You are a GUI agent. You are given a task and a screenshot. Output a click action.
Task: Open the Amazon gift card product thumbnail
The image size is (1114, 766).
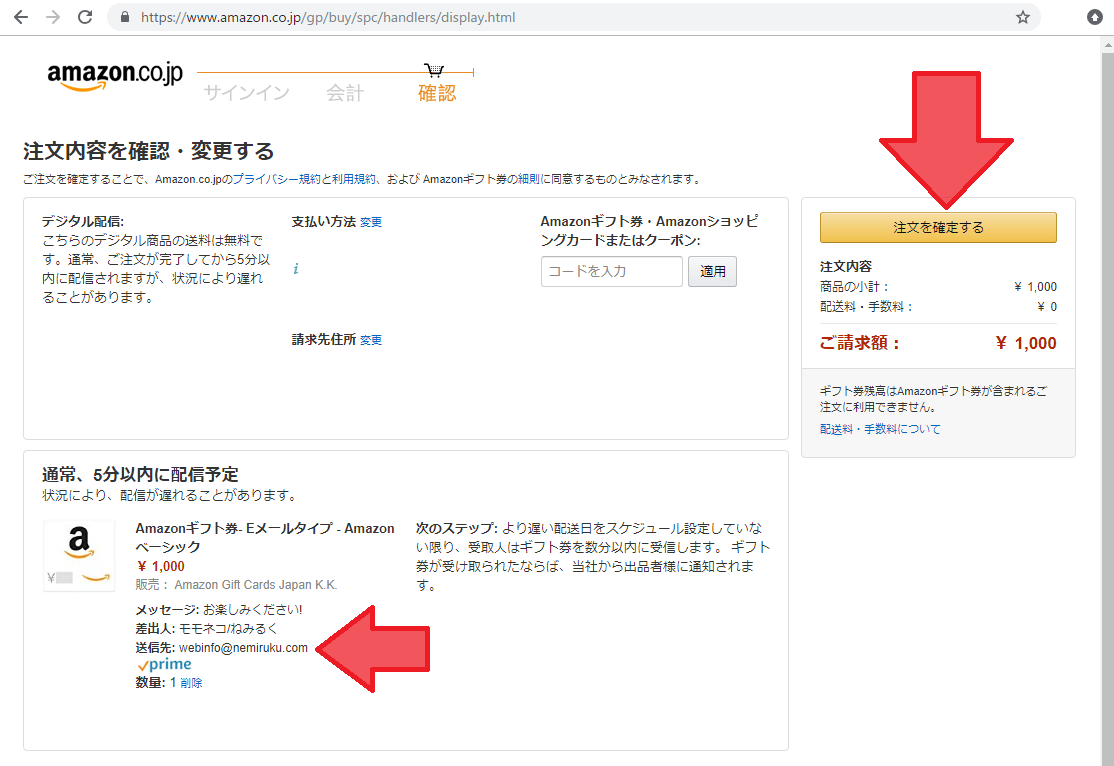(x=79, y=556)
